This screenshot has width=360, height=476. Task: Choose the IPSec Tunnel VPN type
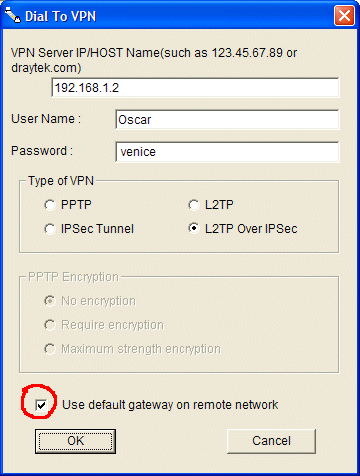(x=50, y=229)
